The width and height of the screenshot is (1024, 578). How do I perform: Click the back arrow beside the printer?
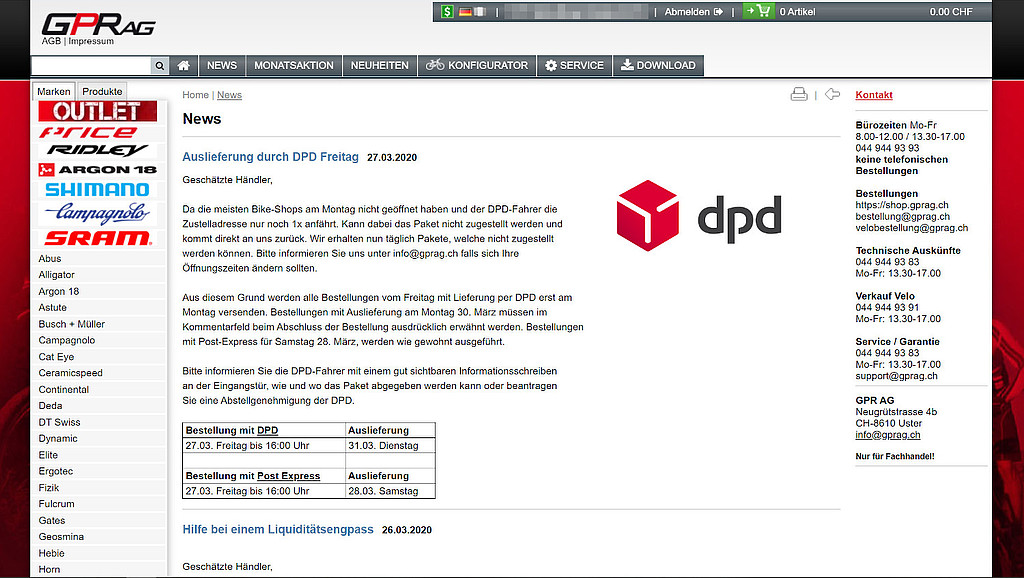coord(832,95)
